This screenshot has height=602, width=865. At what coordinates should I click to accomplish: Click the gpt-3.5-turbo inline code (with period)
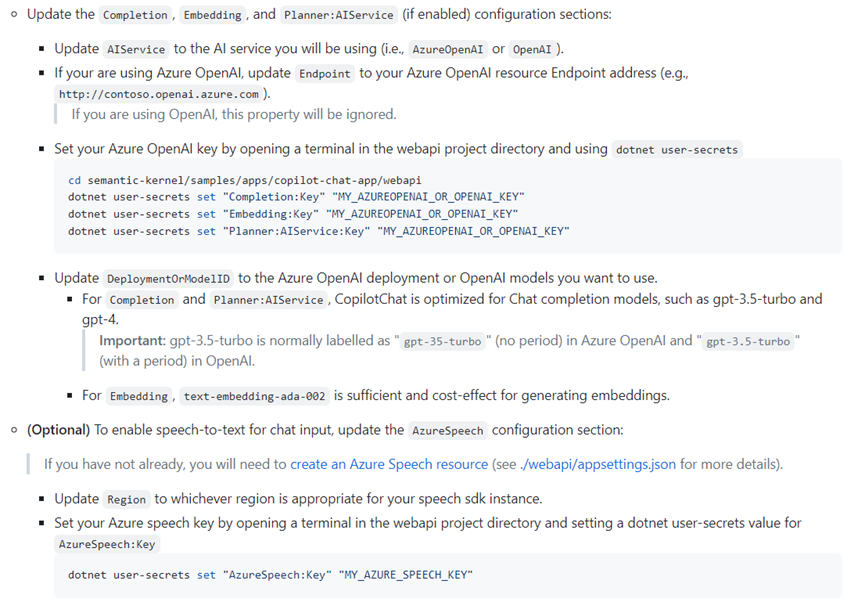[x=748, y=341]
